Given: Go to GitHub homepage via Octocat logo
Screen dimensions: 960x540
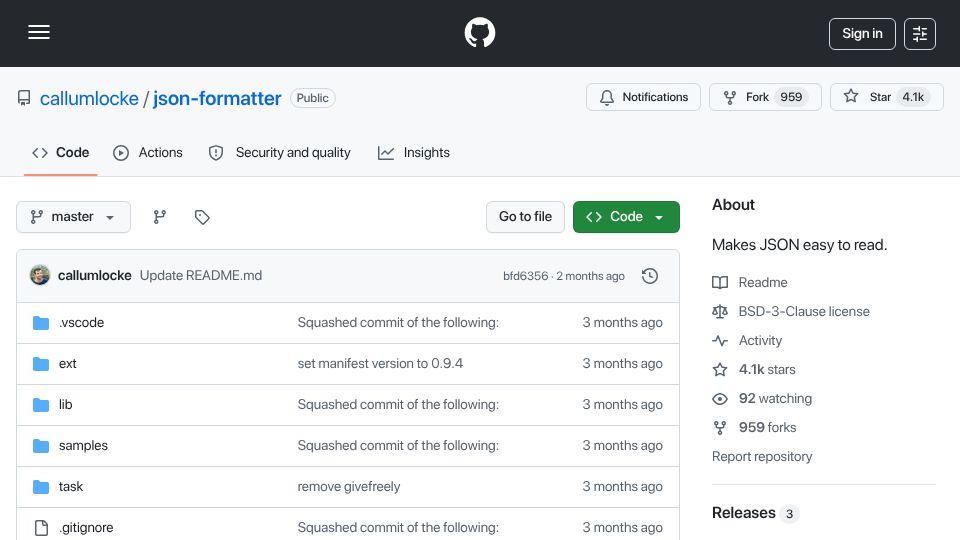Looking at the screenshot, I should pos(479,32).
